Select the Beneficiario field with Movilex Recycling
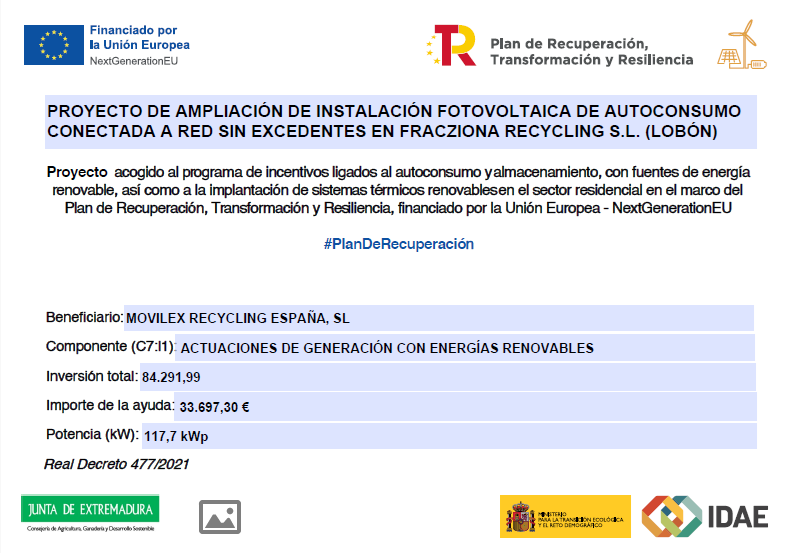This screenshot has width=794, height=553. click(x=438, y=318)
